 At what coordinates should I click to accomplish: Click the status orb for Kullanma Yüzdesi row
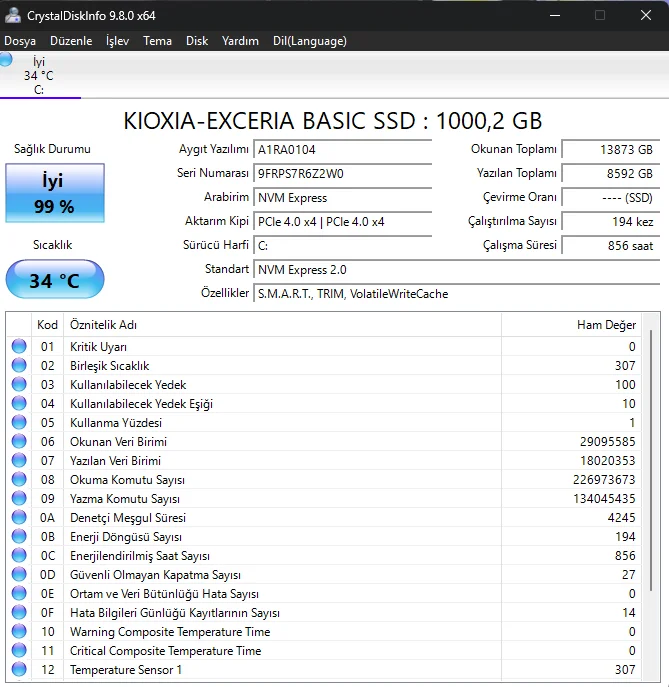(x=19, y=422)
